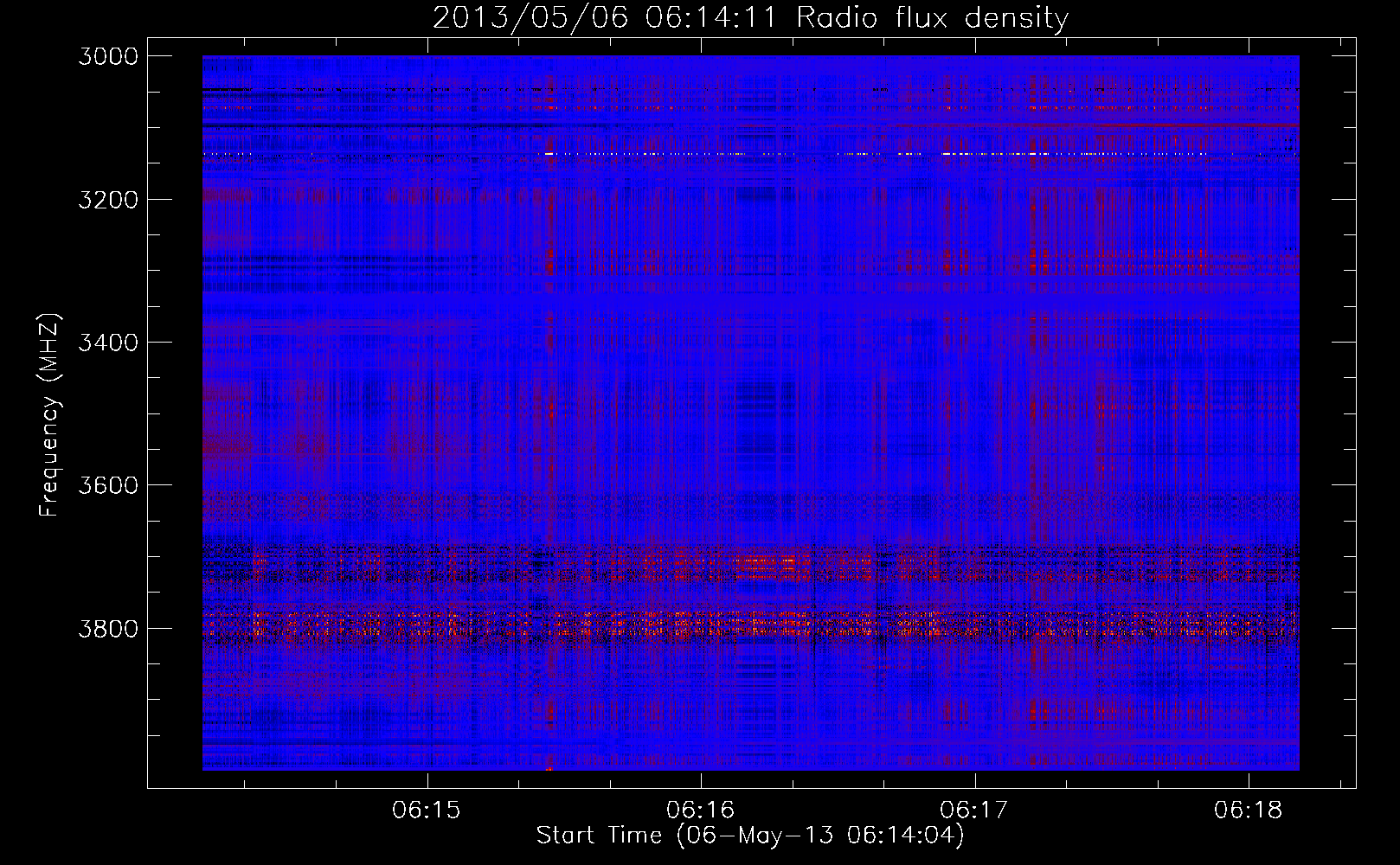
Task: Click the 06:18 time axis label
Action: point(1248,811)
